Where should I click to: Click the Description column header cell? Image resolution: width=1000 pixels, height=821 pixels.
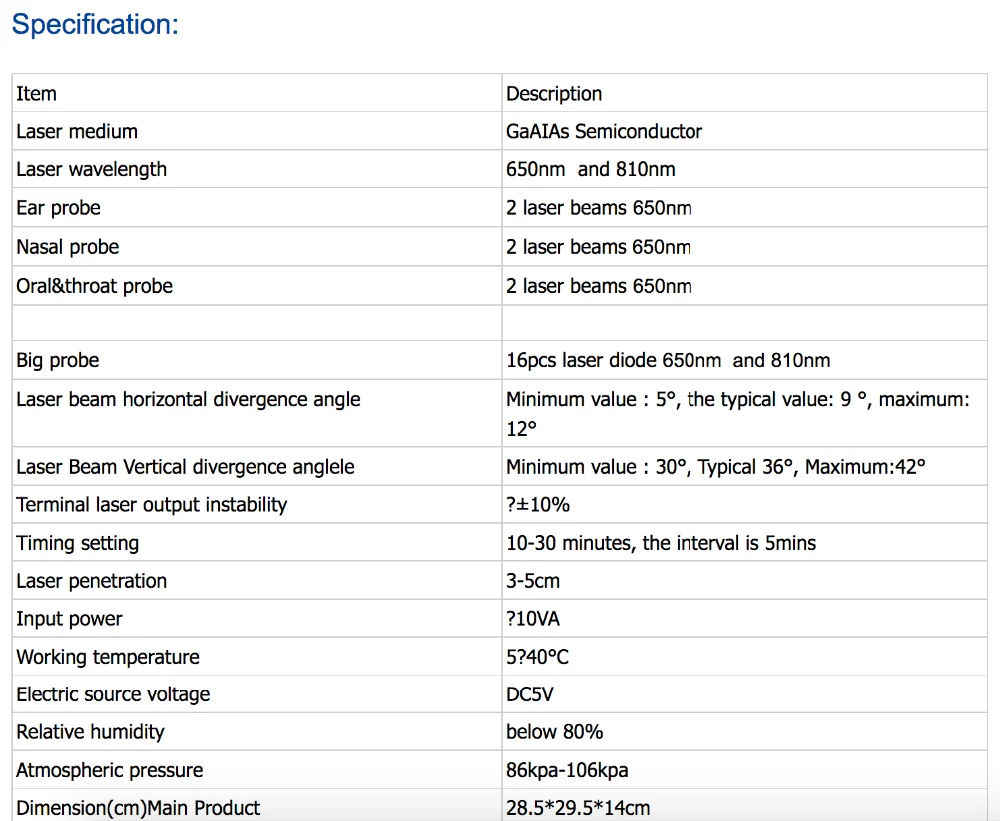554,94
